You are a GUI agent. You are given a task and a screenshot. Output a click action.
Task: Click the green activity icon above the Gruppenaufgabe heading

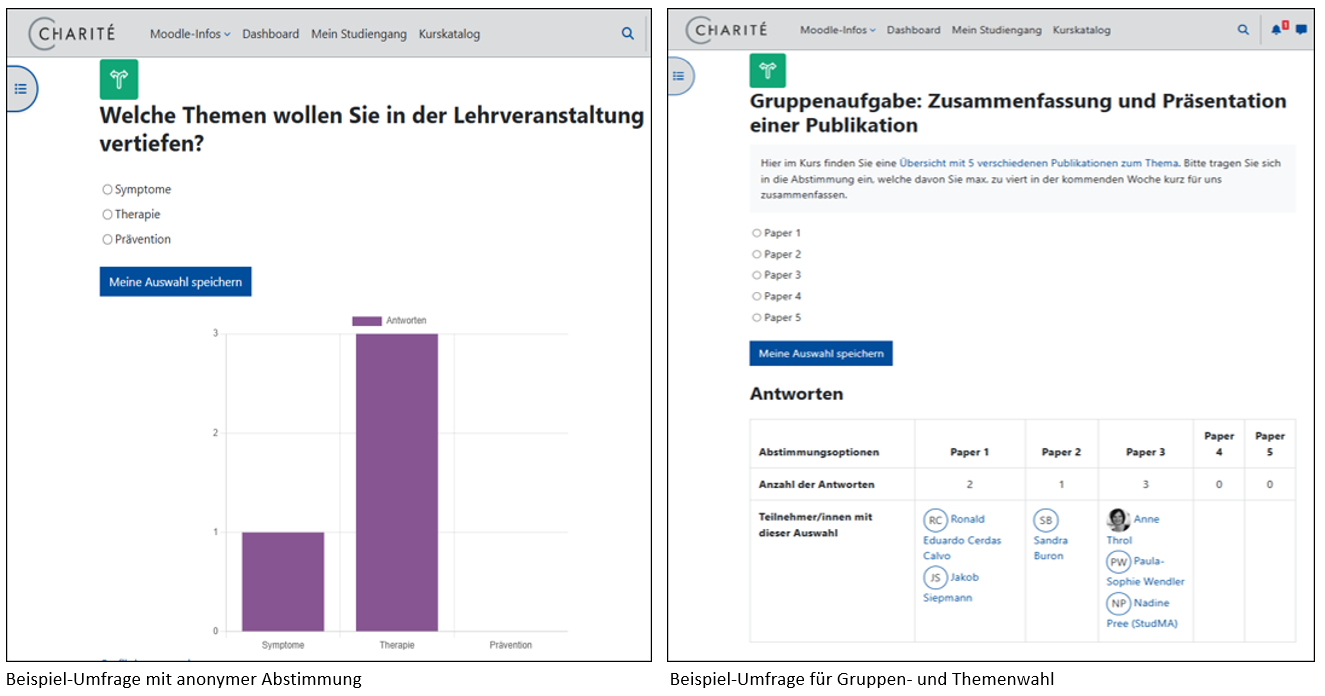pyautogui.click(x=768, y=71)
